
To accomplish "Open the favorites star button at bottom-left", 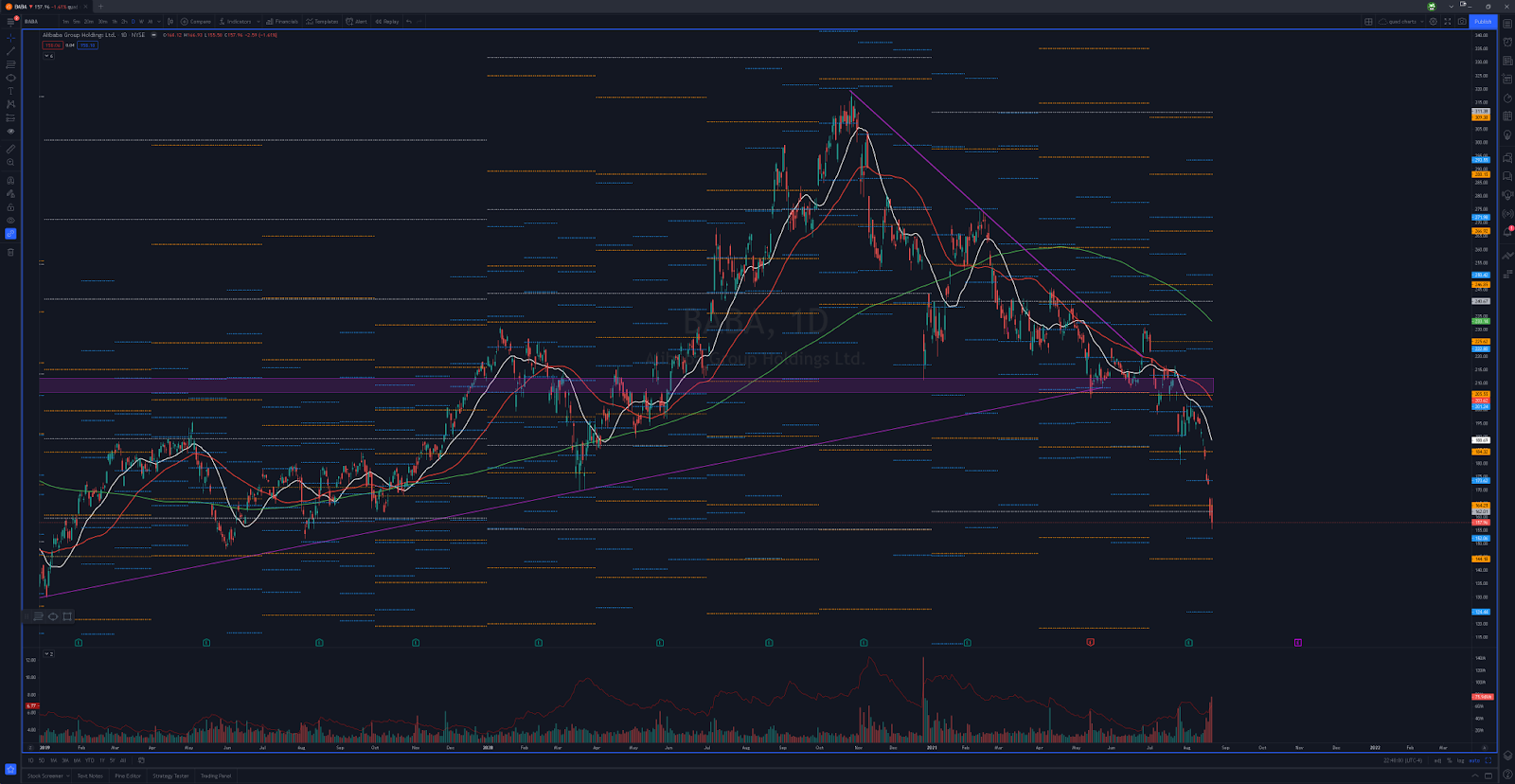I will 10,769.
